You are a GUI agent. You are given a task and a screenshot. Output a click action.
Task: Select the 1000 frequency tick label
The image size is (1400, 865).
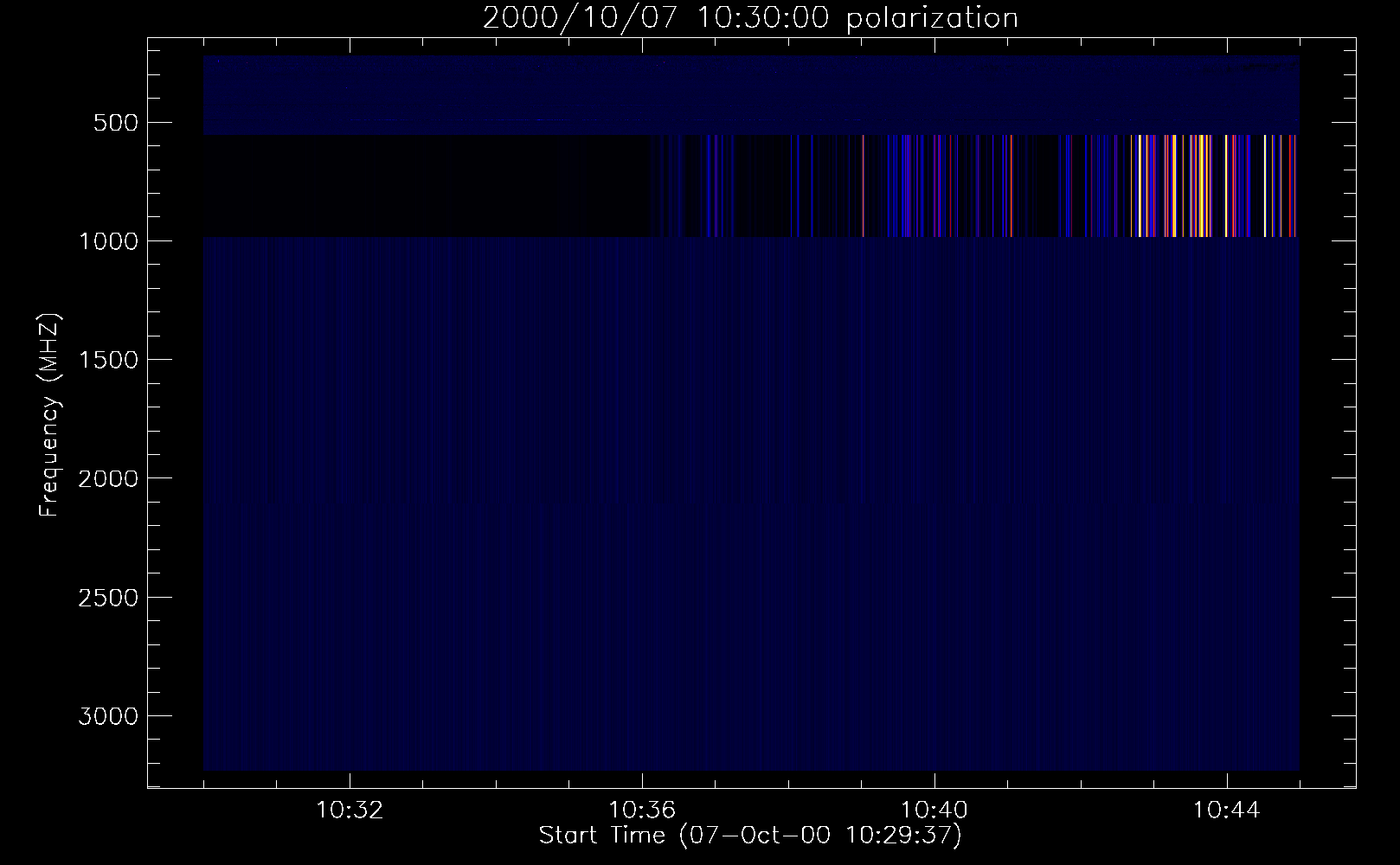click(108, 241)
